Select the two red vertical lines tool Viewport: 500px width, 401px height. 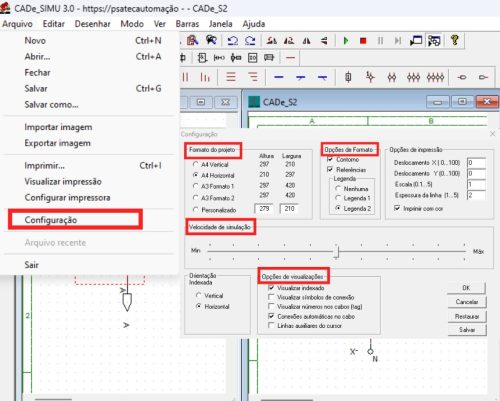[186, 77]
